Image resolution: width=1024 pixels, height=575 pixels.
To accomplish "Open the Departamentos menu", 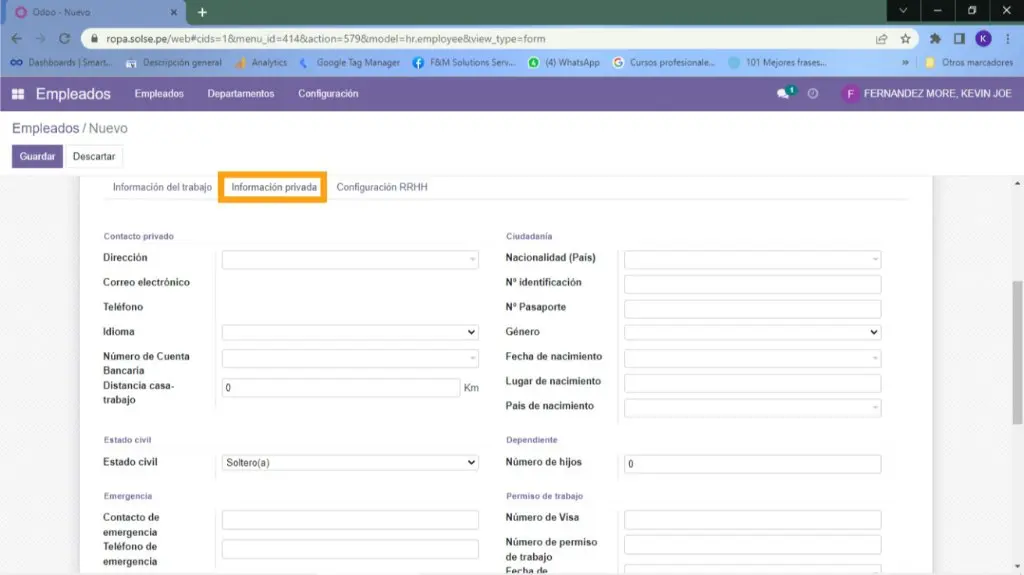I will pyautogui.click(x=240, y=94).
